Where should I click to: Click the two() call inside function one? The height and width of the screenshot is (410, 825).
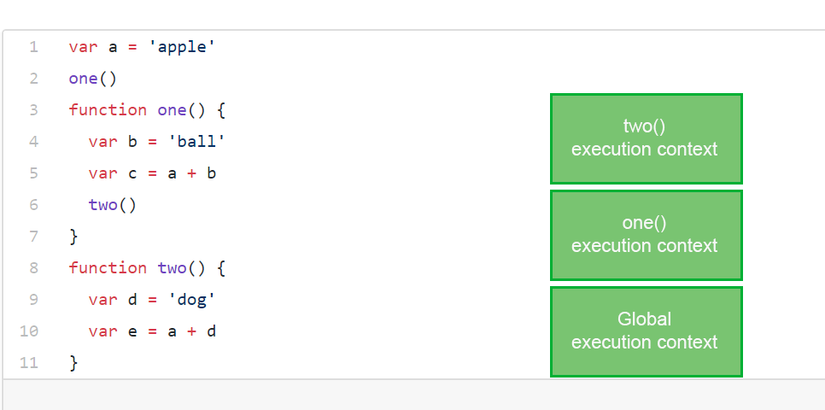pos(111,205)
